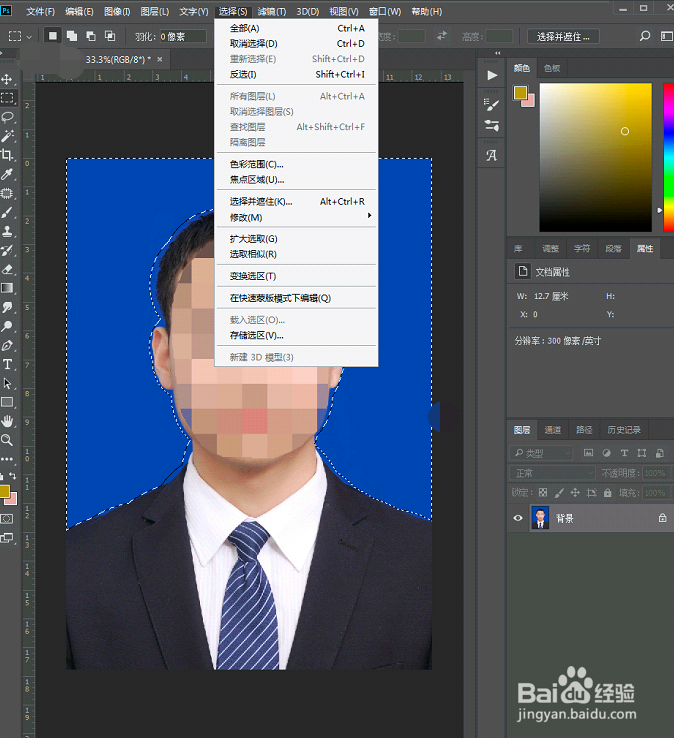The width and height of the screenshot is (674, 738).
Task: Select the Clone Stamp tool
Action: click(7, 231)
